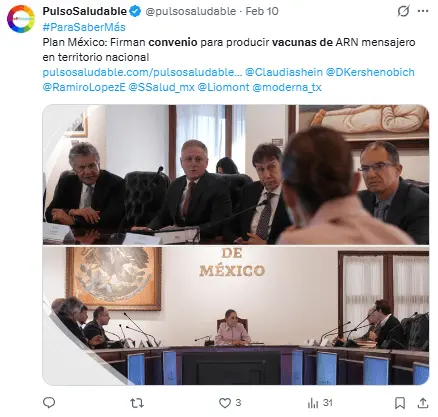438x417 pixels.
Task: Visit the @DKershenobich mention
Action: pos(370,72)
